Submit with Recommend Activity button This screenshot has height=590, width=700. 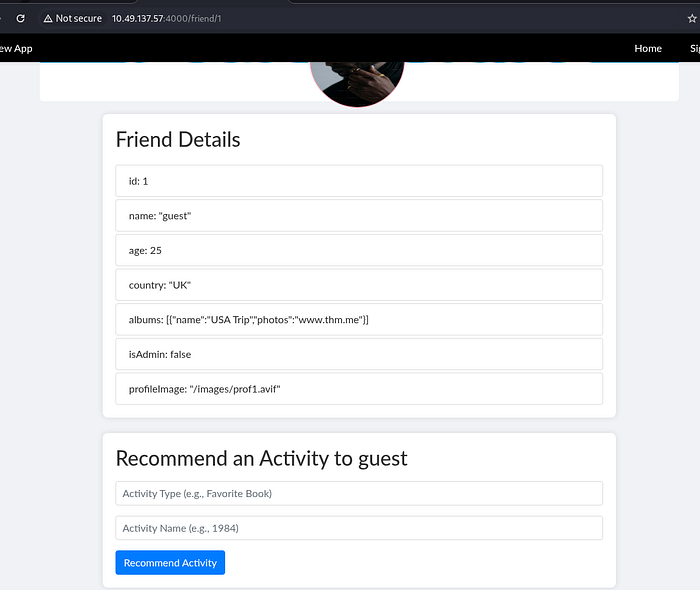click(x=170, y=562)
